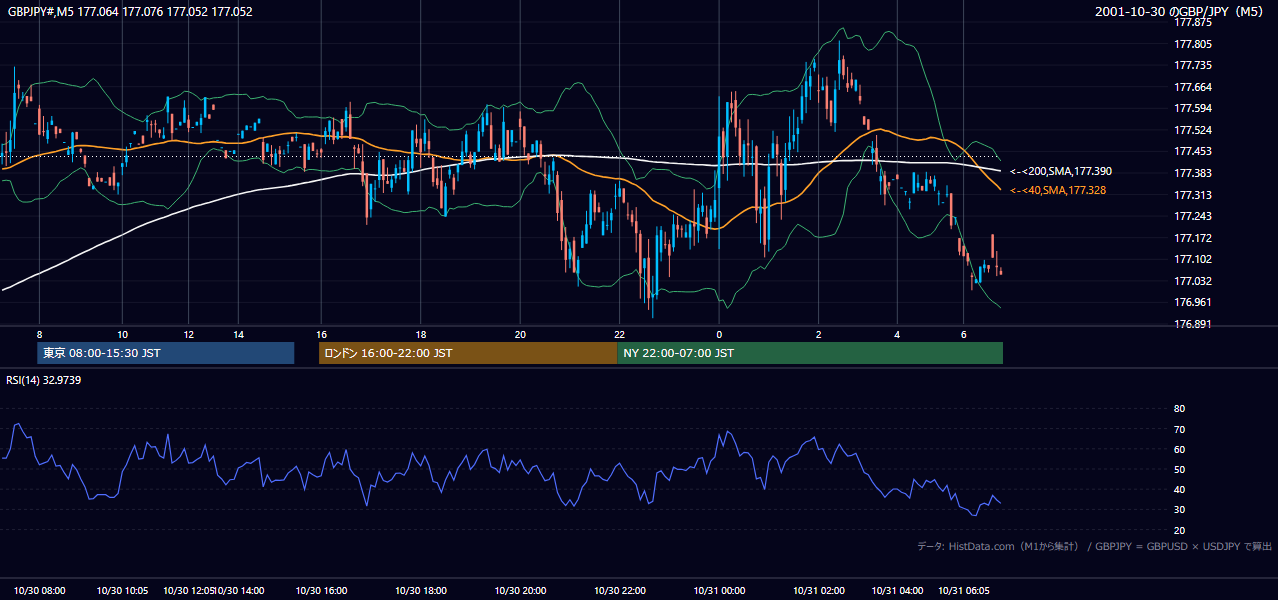This screenshot has height=600, width=1278.
Task: Click RSI scale level 30
Action: 1179,510
